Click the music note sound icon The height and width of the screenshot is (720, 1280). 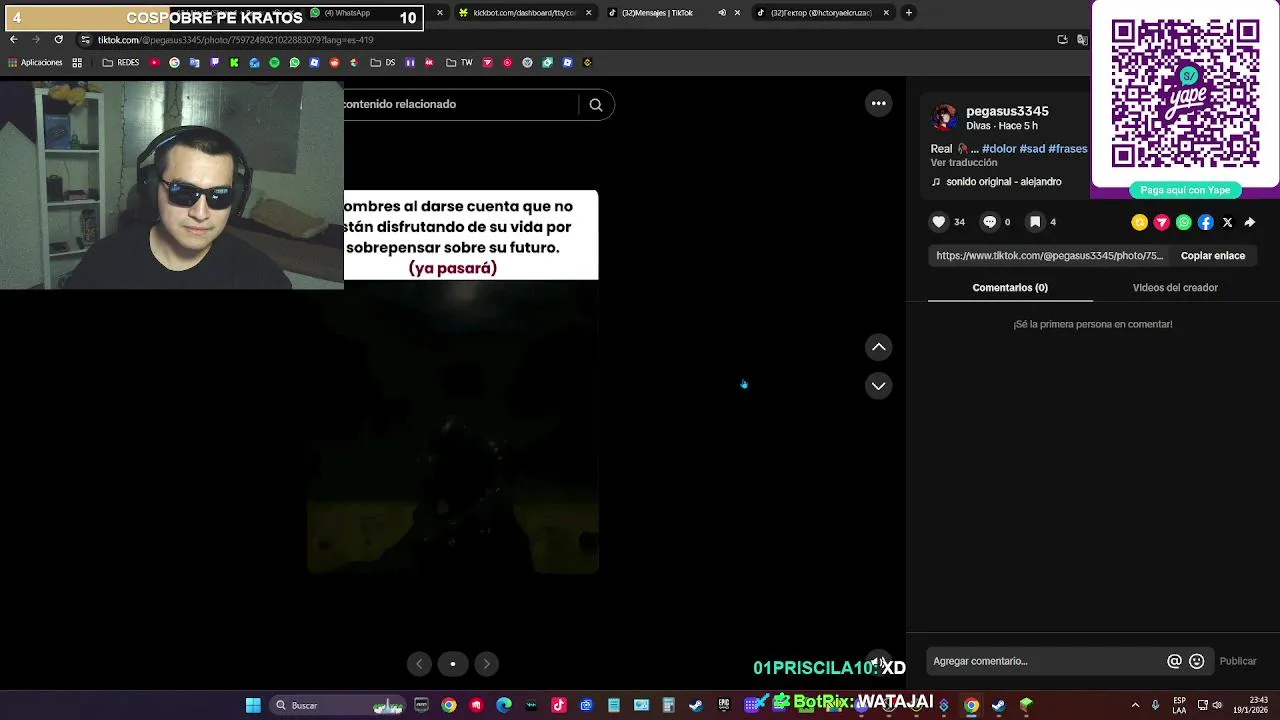pos(936,182)
